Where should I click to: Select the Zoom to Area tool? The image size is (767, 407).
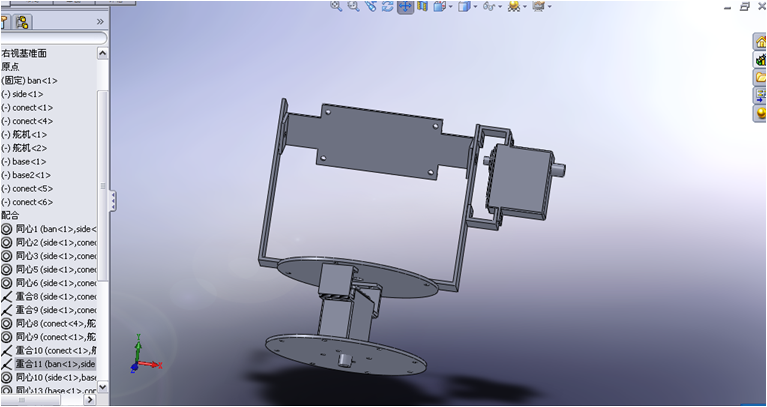tap(353, 6)
